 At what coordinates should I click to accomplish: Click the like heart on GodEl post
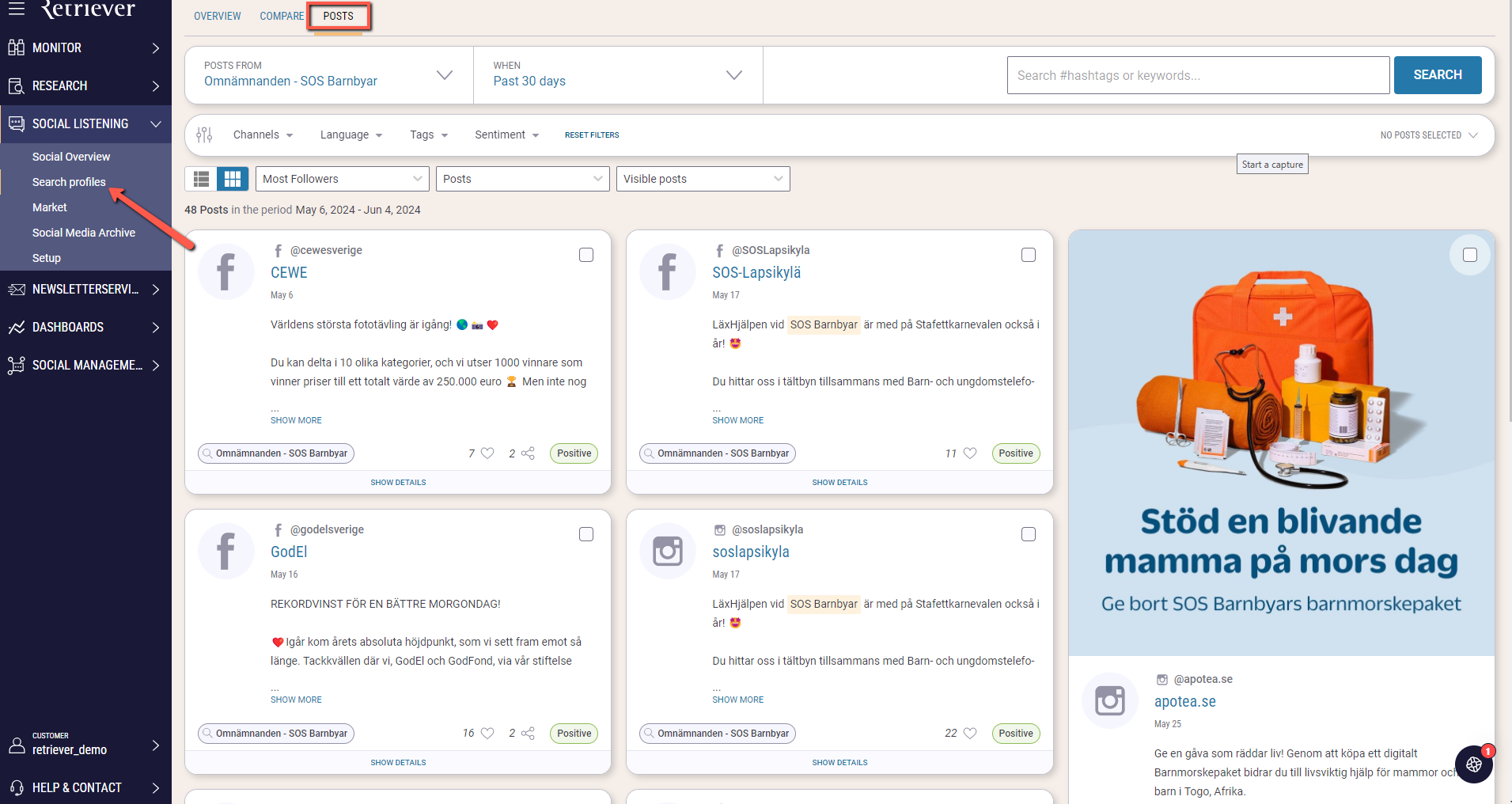[x=487, y=733]
